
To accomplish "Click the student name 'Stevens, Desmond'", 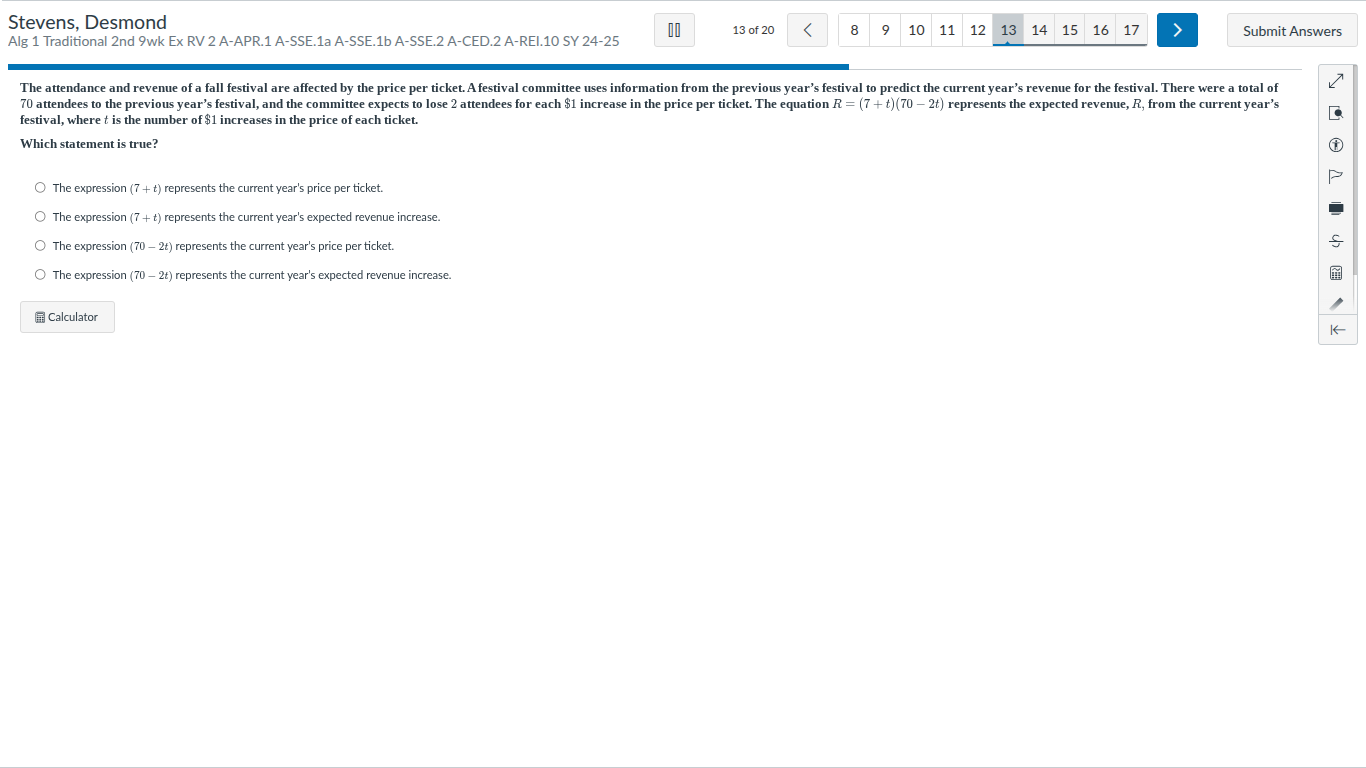I will point(87,22).
